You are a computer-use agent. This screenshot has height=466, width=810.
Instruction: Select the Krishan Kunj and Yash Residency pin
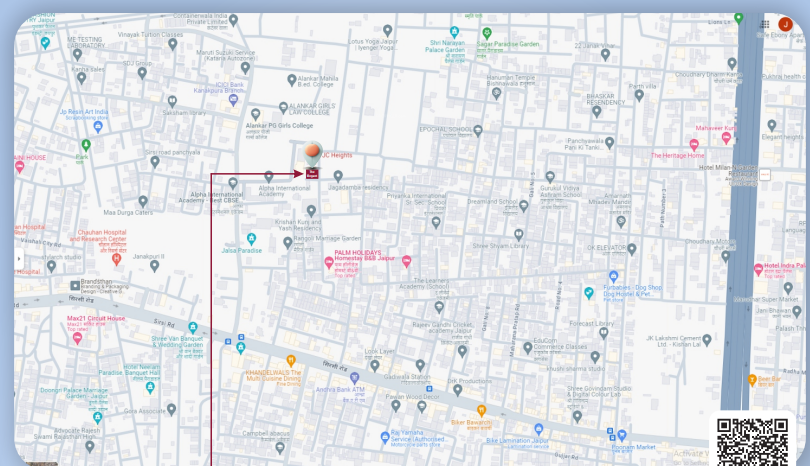pos(311,211)
